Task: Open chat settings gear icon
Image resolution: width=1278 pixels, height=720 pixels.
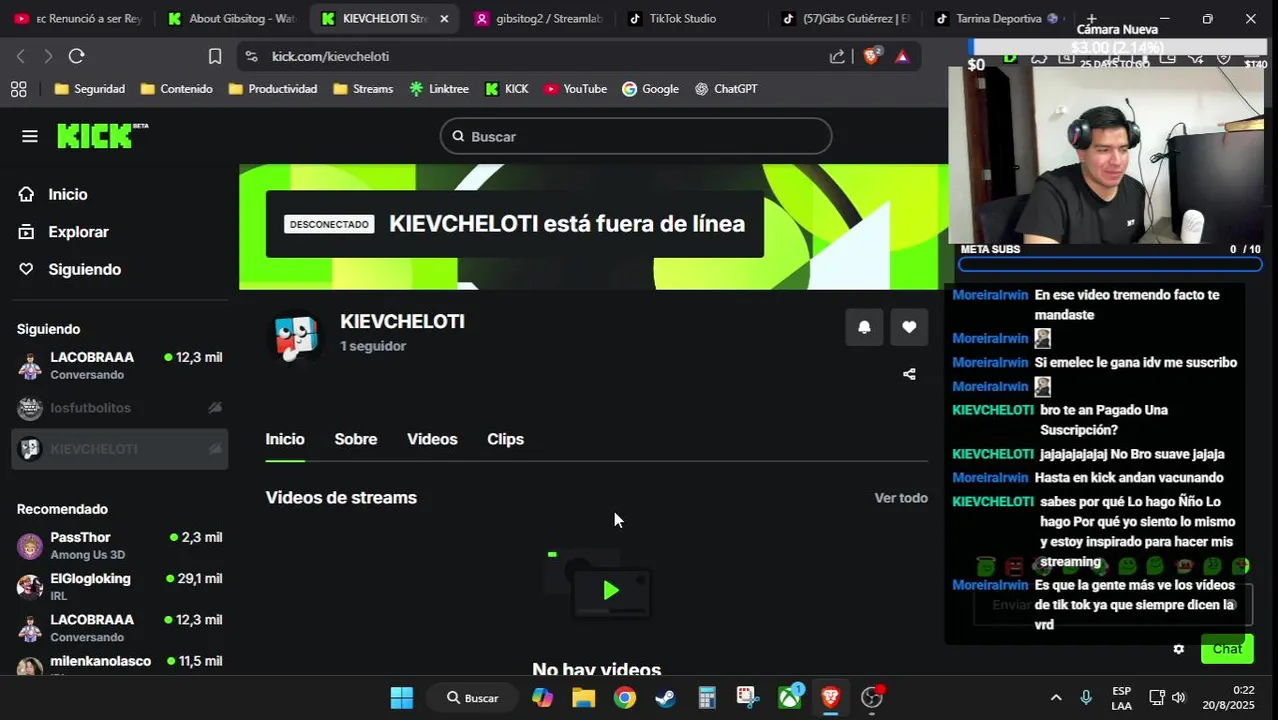Action: [1179, 649]
